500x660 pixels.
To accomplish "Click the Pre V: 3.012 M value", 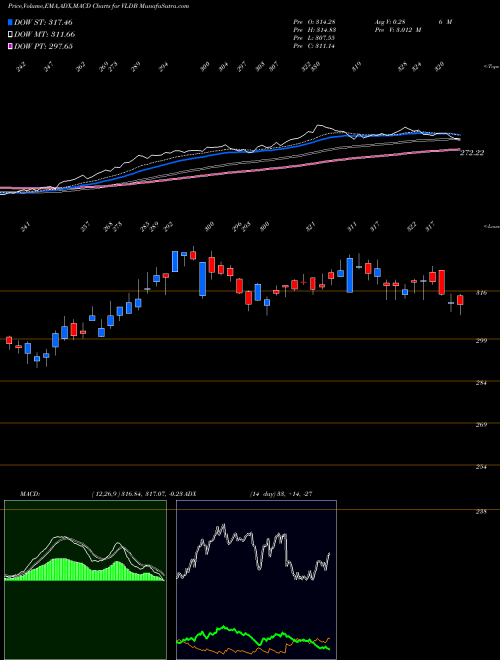I will [398, 30].
